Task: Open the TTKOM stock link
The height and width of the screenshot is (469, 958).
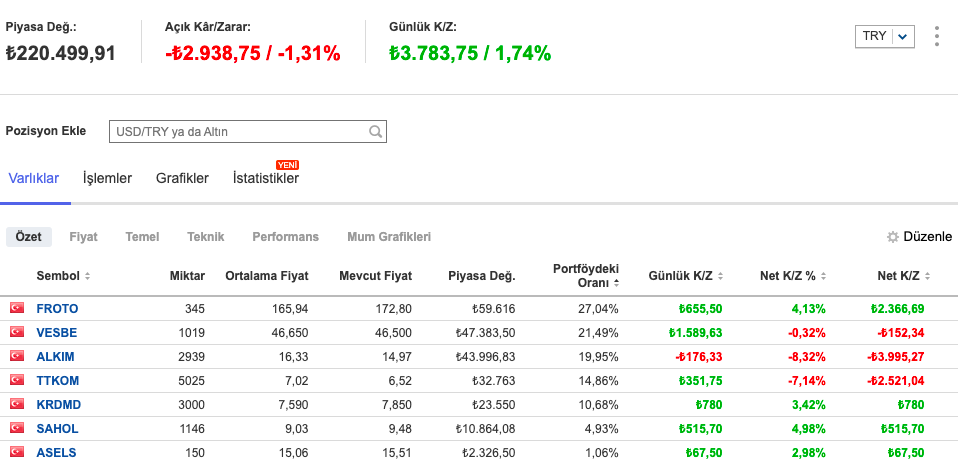Action: [57, 381]
